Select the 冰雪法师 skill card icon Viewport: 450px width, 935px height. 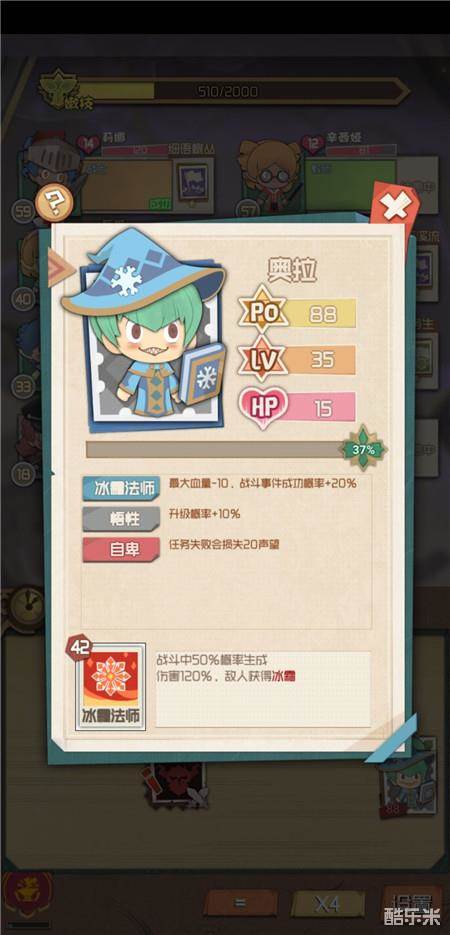[111, 686]
